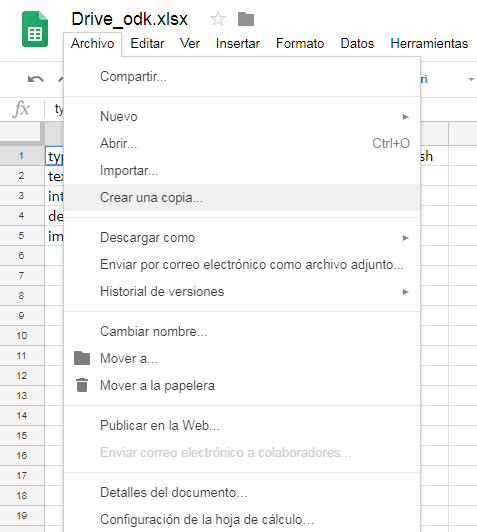477x532 pixels.
Task: Select Cambiar nombre... entry
Action: (x=242, y=331)
